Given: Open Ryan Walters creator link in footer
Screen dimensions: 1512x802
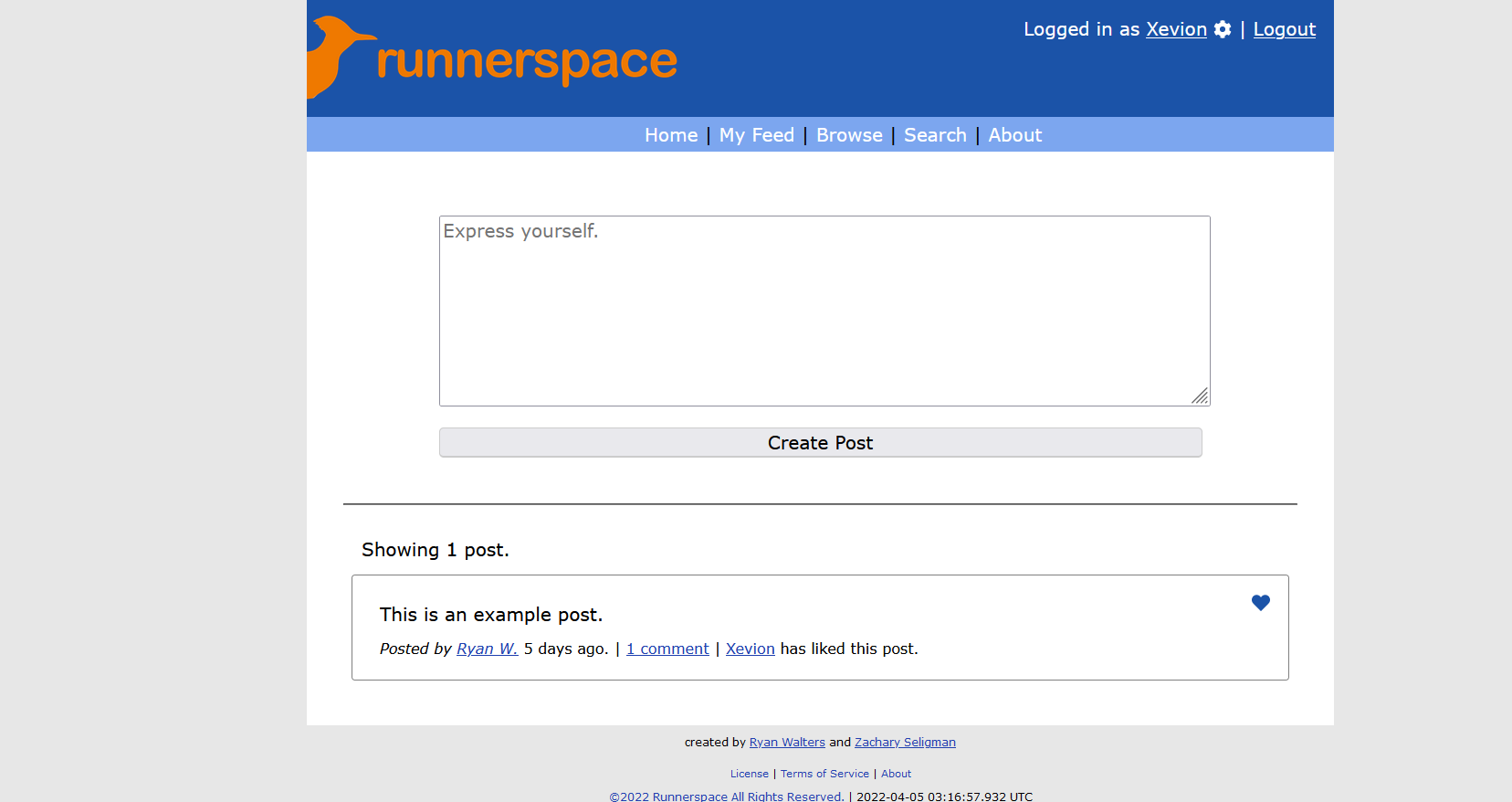Looking at the screenshot, I should click(x=787, y=743).
